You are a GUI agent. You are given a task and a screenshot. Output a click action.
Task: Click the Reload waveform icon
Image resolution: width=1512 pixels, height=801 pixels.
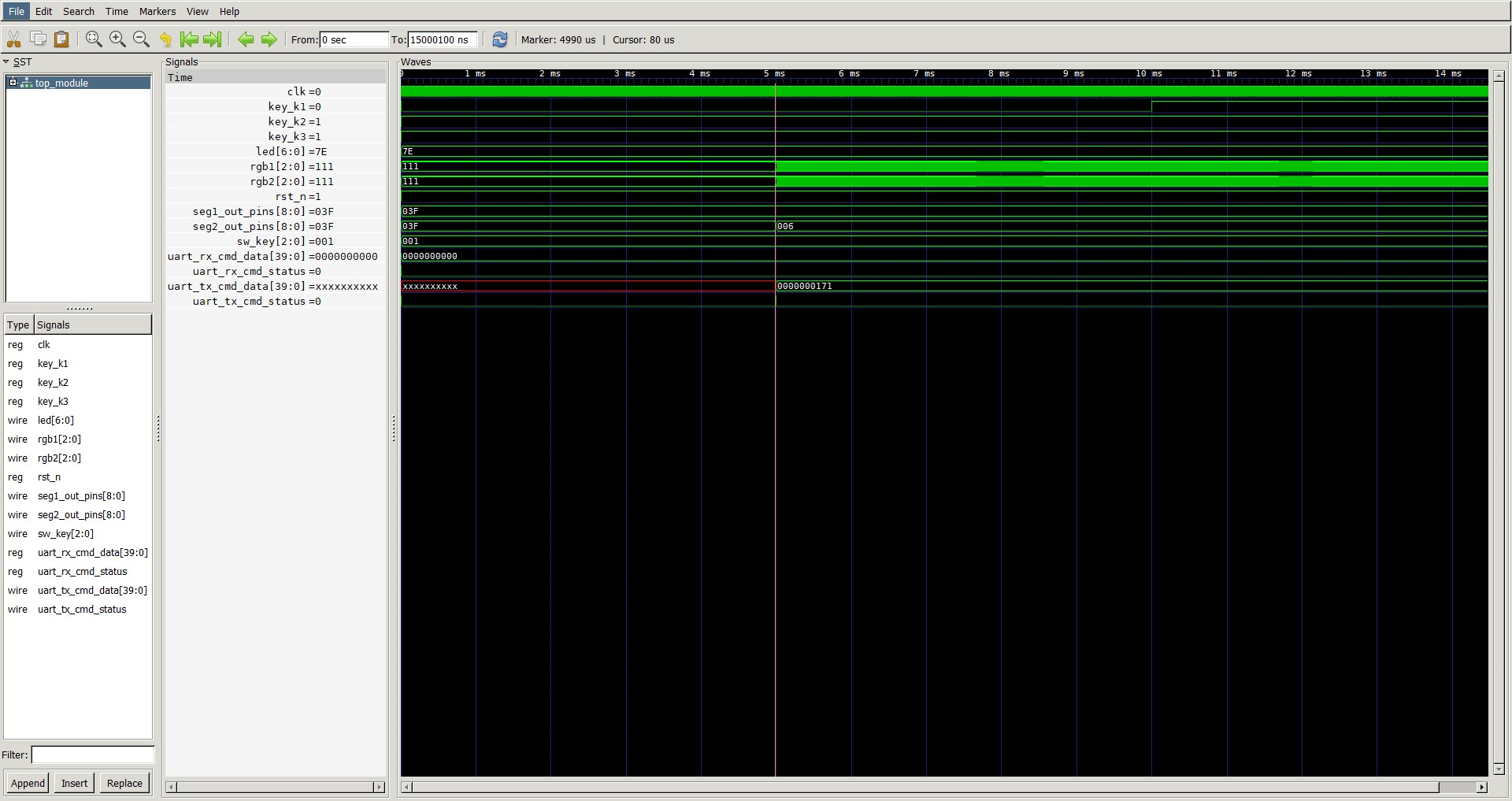499,39
